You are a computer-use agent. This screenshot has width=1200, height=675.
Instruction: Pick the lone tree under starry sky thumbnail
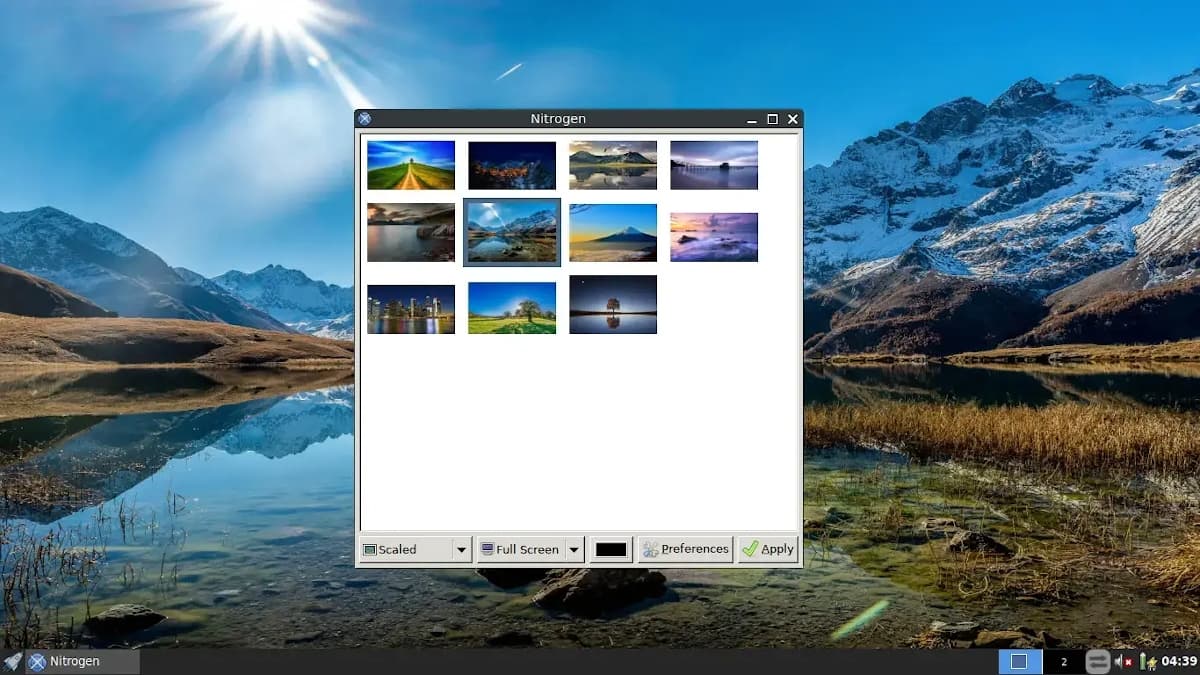(x=613, y=304)
